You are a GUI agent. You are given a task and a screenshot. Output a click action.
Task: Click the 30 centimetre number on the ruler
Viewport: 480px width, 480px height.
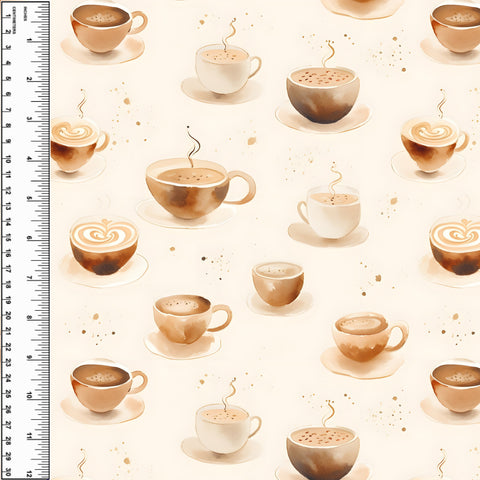pyautogui.click(x=8, y=473)
